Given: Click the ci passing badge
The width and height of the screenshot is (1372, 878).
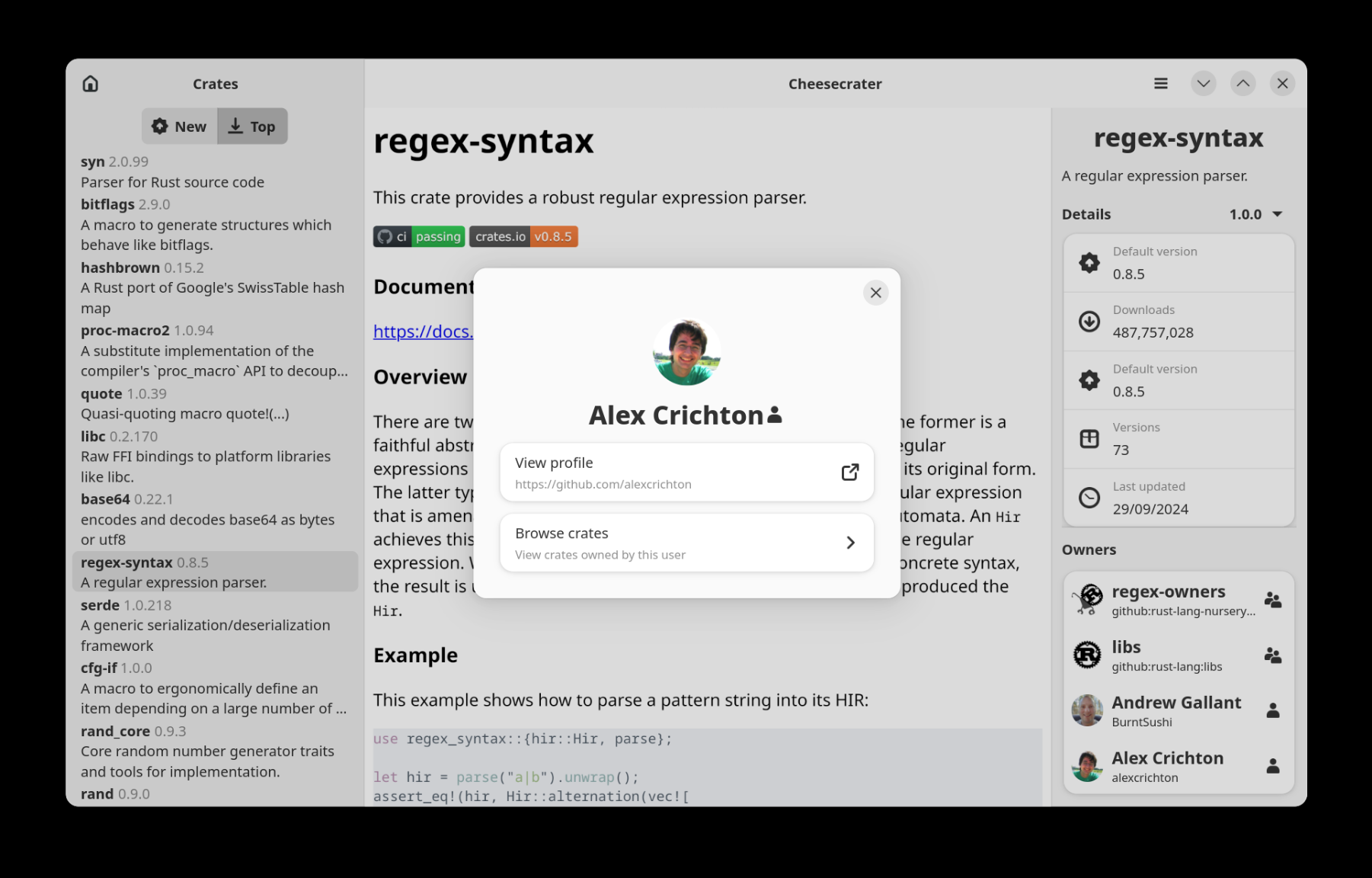Looking at the screenshot, I should [419, 236].
